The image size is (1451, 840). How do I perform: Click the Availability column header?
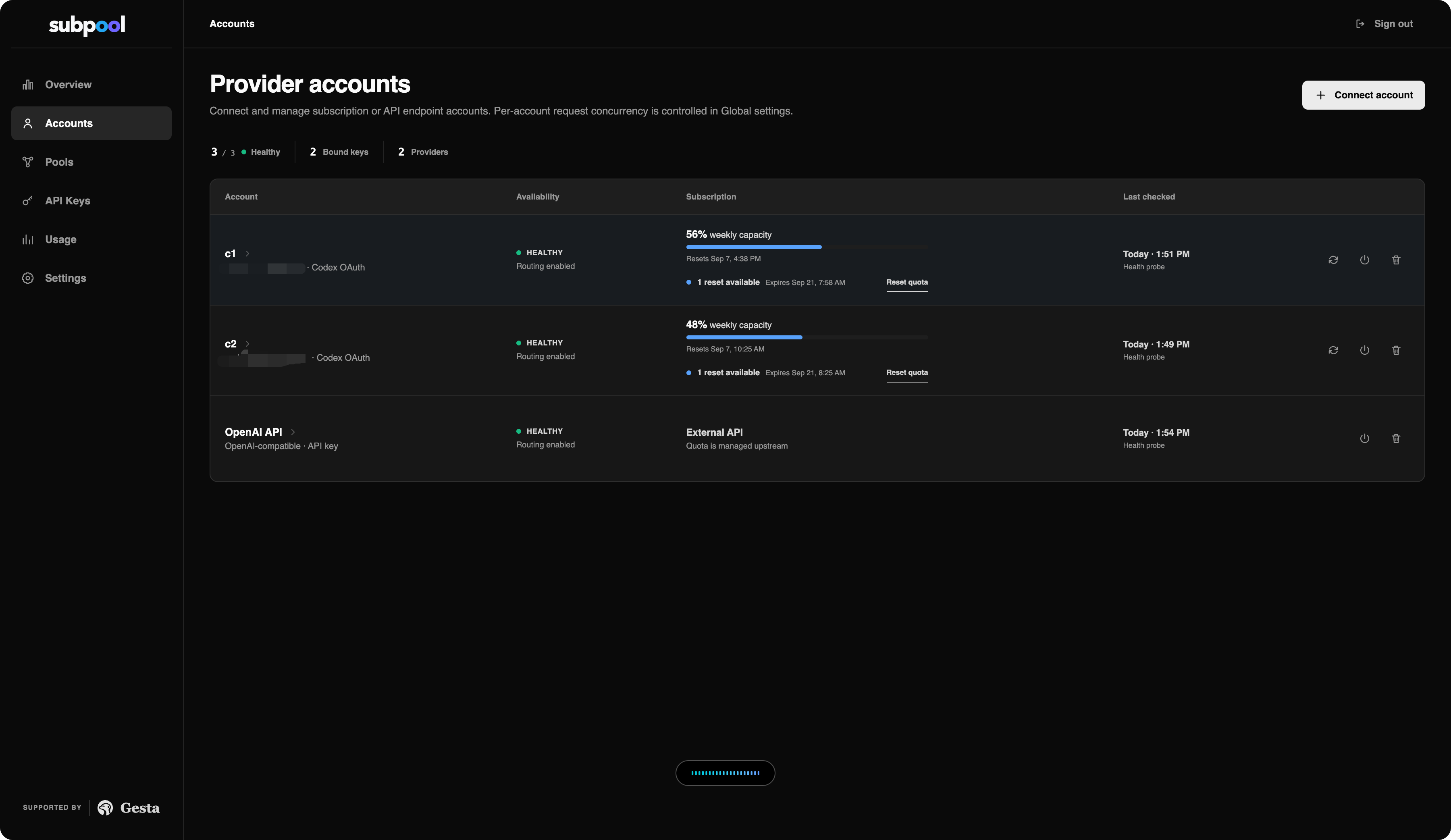pyautogui.click(x=538, y=197)
